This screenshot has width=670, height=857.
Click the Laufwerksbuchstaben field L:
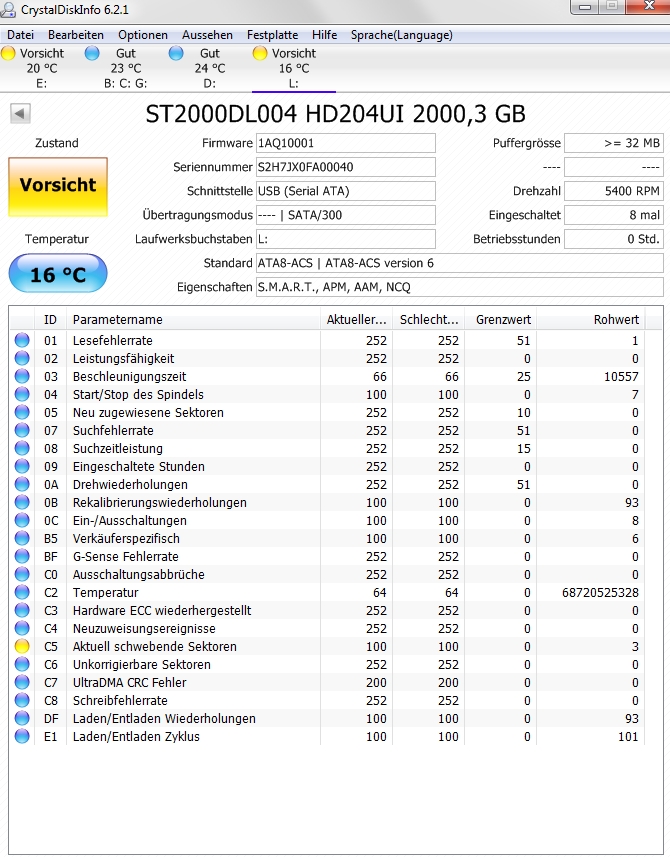coord(345,239)
